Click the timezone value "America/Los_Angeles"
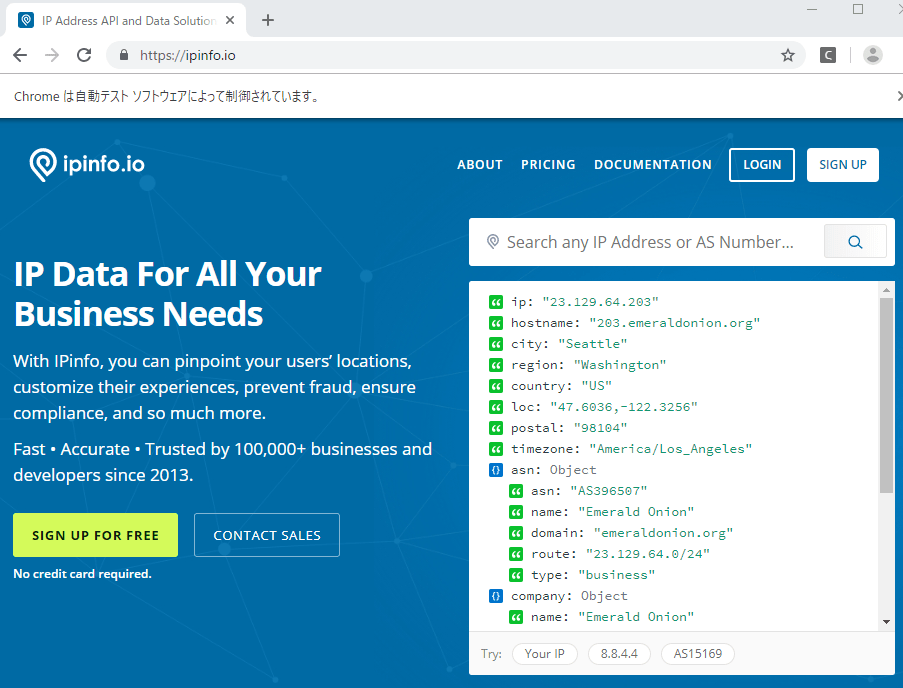The width and height of the screenshot is (903, 688). [x=670, y=449]
